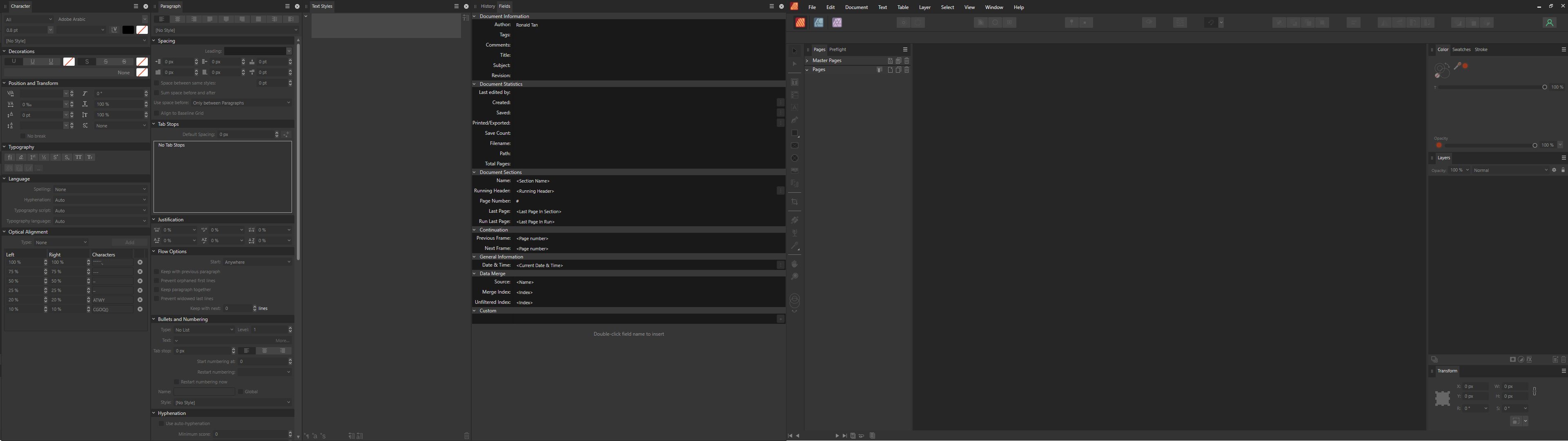Open the Normal blend mode dropdown
The width and height of the screenshot is (1568, 441).
1510,171
